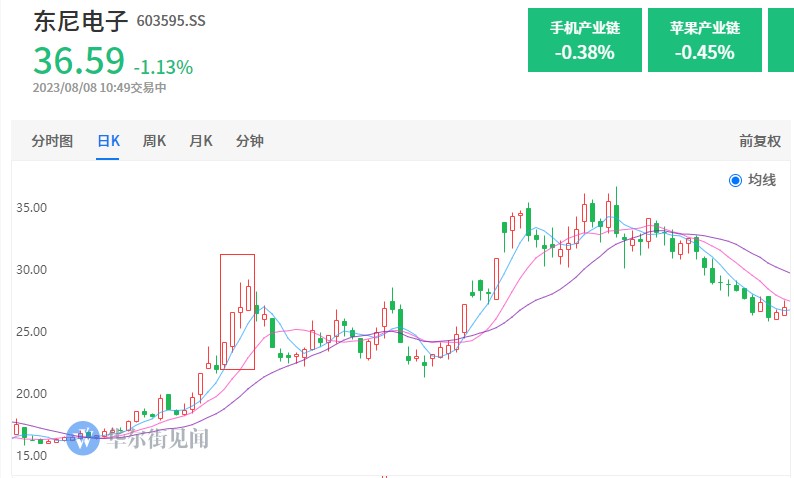This screenshot has width=794, height=478.
Task: Select the 分钟 minute chart tab
Action: (x=250, y=141)
